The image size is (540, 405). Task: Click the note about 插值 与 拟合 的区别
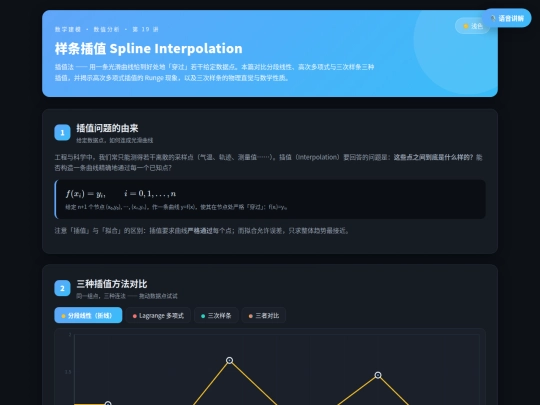202,230
